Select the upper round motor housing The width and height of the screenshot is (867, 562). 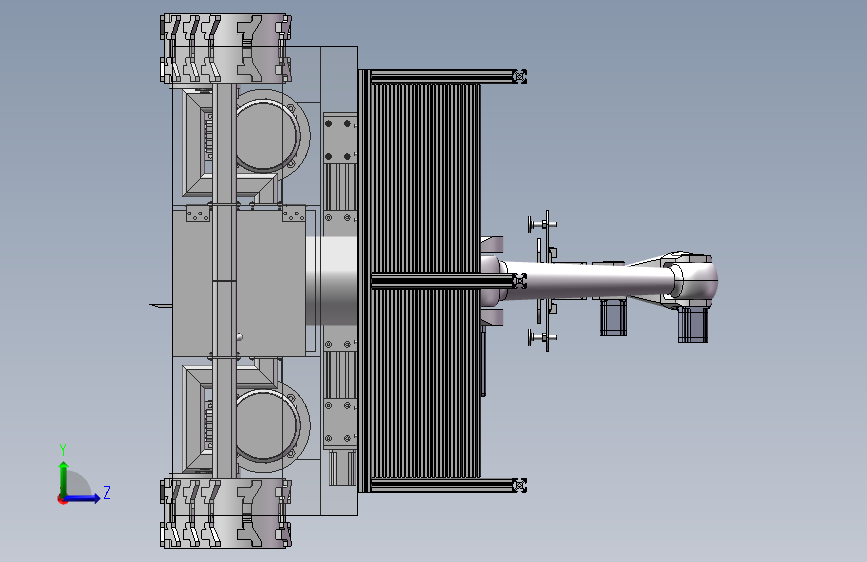(x=269, y=134)
